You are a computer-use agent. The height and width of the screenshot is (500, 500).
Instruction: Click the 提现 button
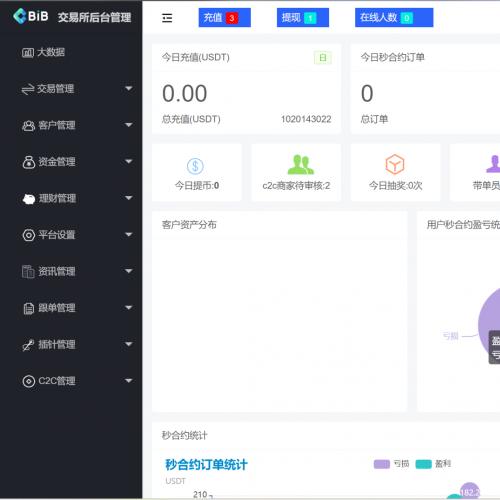click(x=303, y=18)
